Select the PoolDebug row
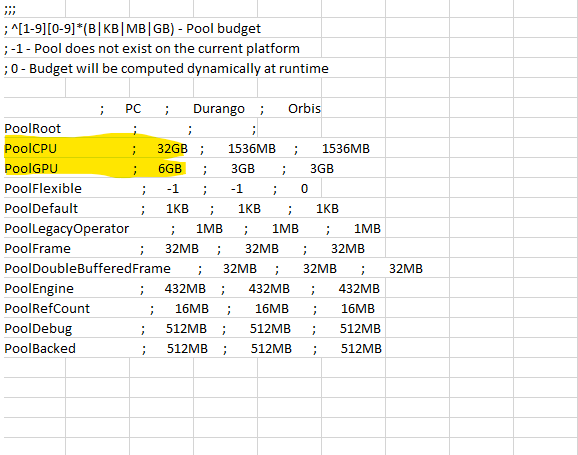This screenshot has width=578, height=455. [192, 329]
